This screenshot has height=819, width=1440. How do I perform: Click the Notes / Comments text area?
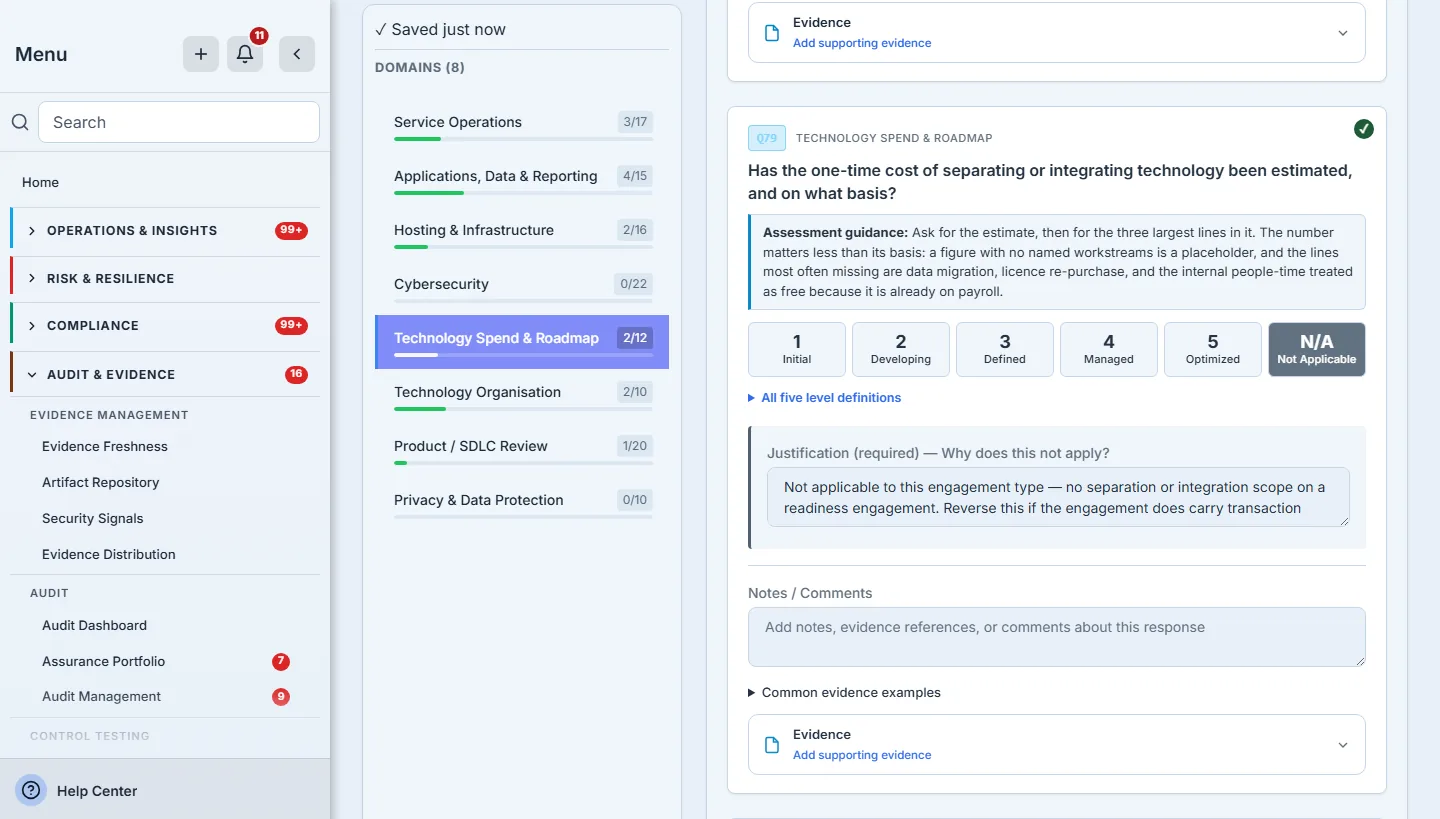coord(1057,637)
